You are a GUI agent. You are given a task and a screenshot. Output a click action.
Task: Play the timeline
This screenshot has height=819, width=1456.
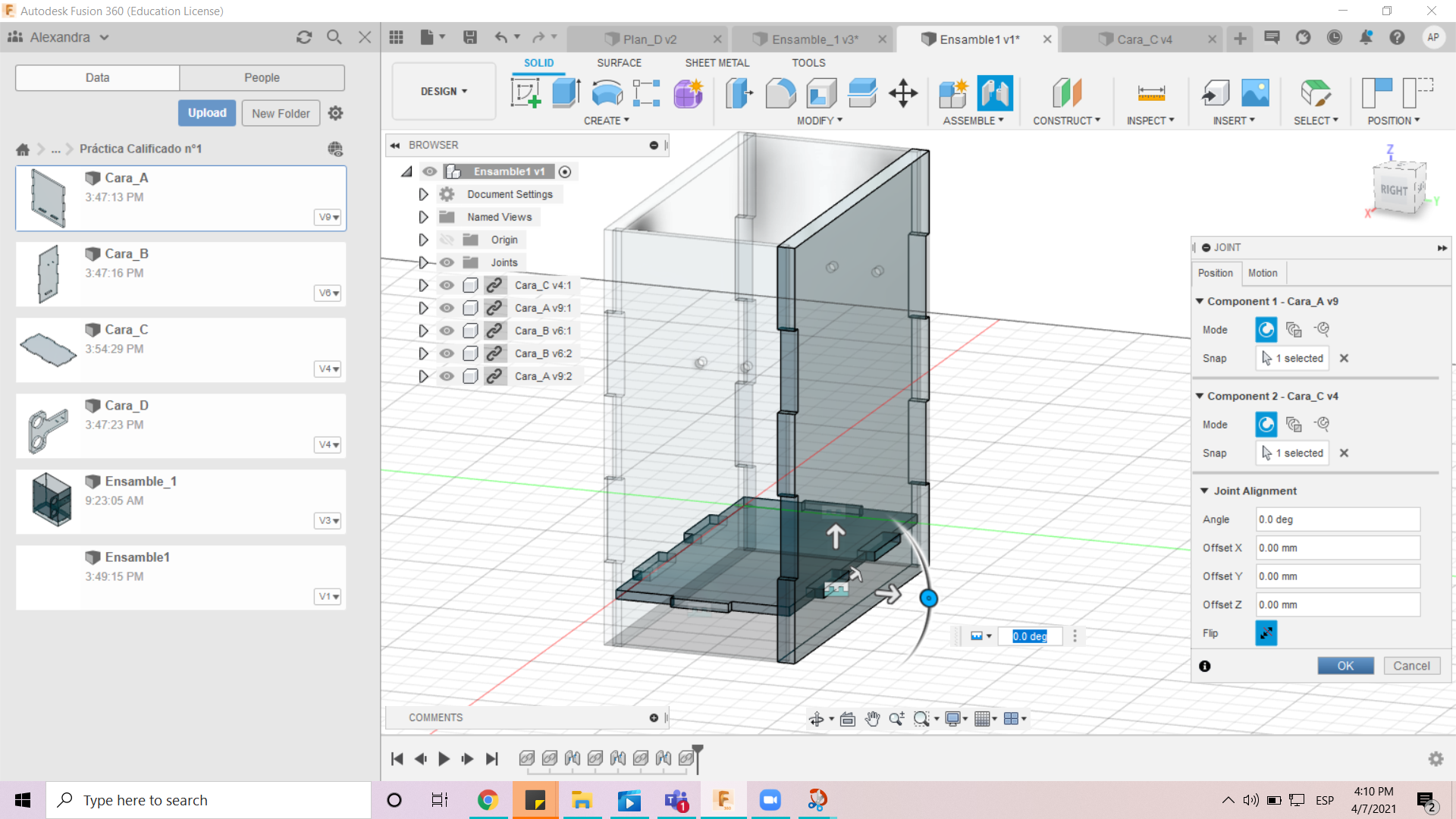pos(444,758)
